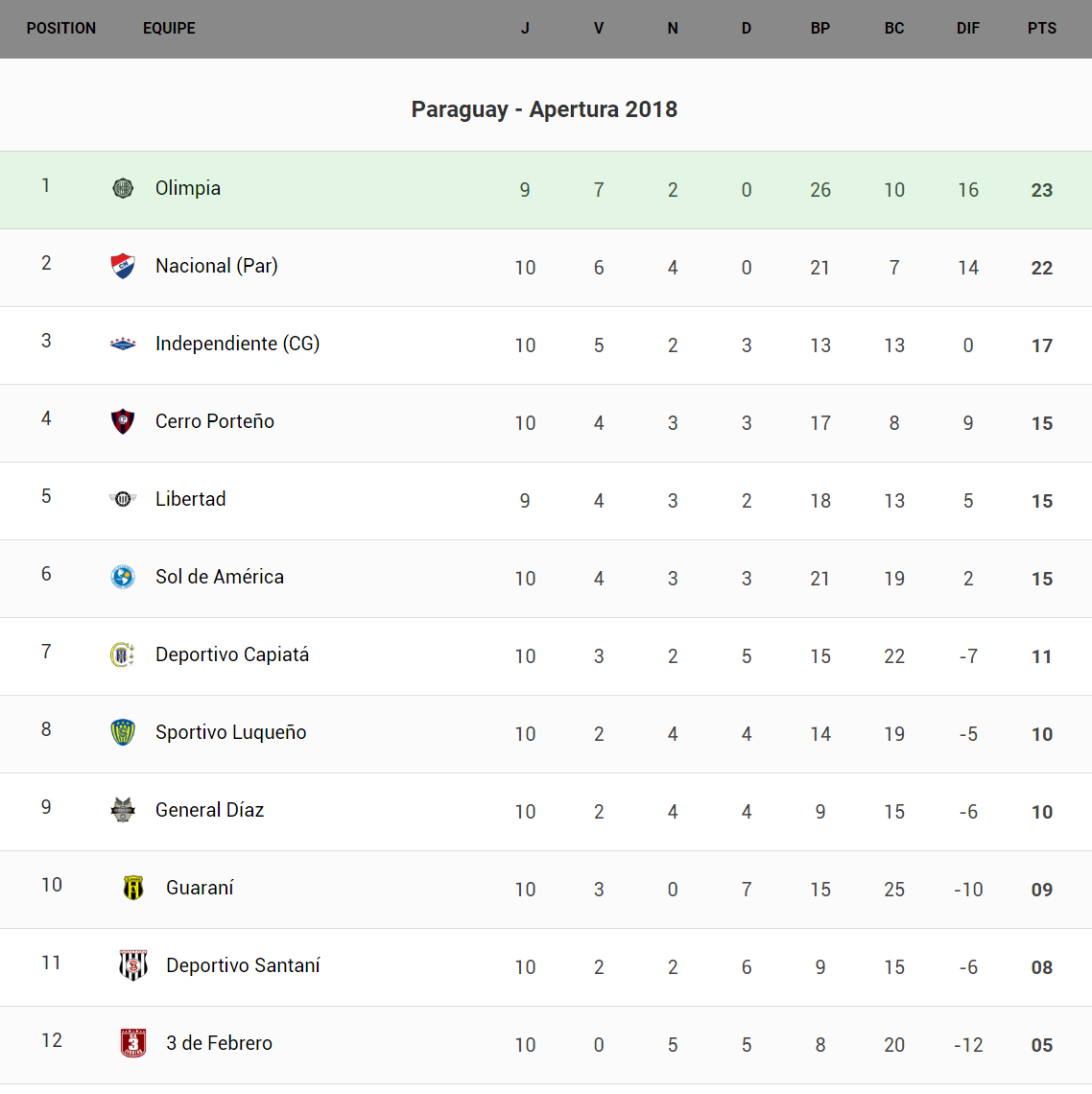Sort by the DIF column header
The image size is (1092, 1094).
tap(968, 29)
